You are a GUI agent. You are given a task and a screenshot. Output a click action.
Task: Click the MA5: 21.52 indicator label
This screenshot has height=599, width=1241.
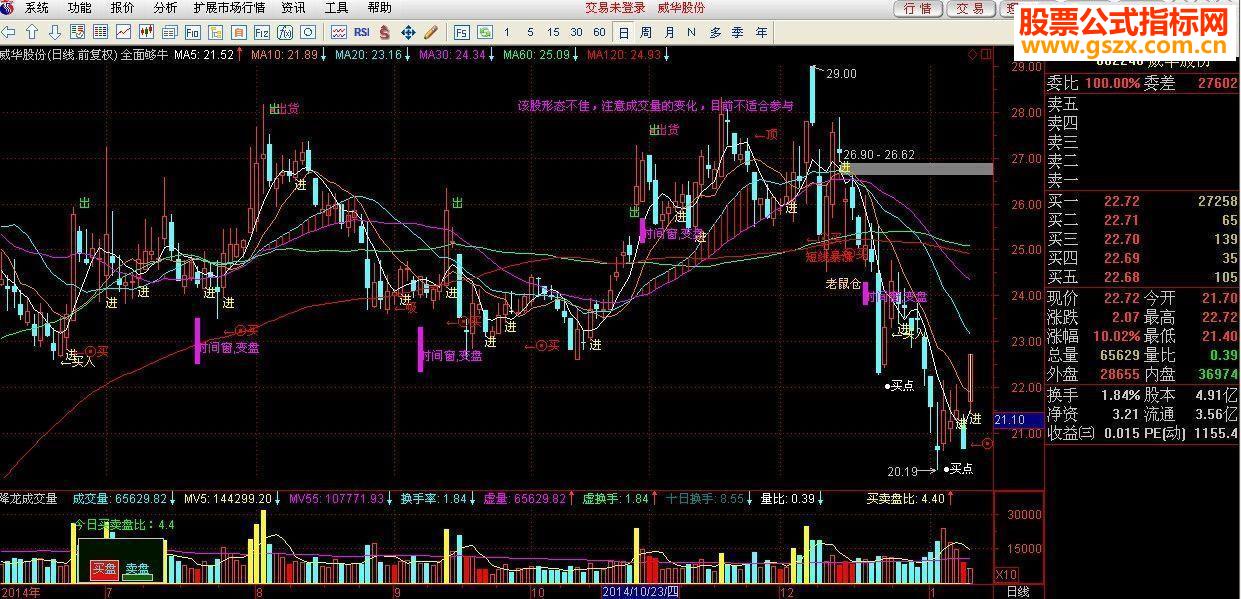[x=204, y=55]
